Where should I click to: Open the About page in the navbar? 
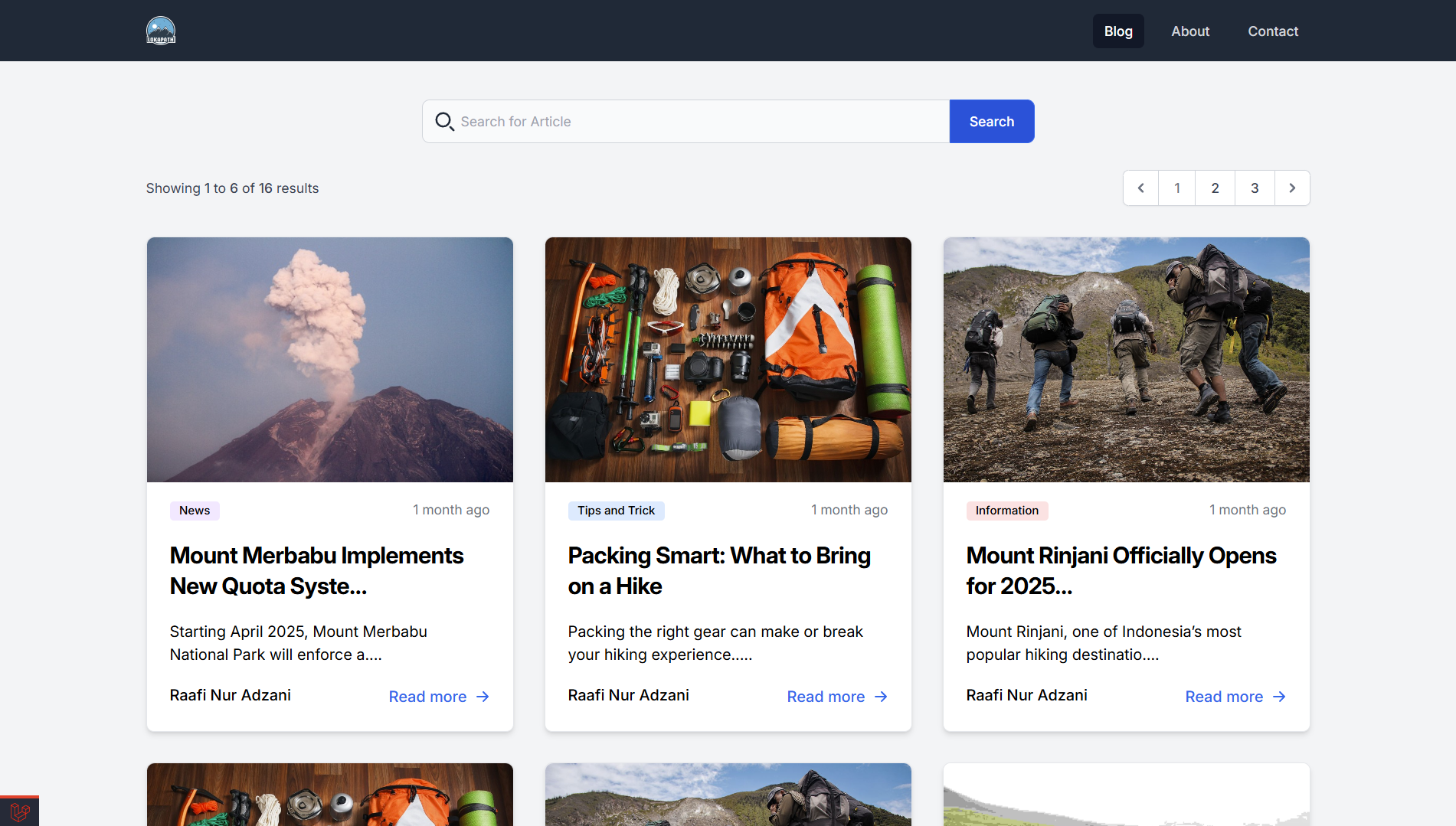(1190, 31)
